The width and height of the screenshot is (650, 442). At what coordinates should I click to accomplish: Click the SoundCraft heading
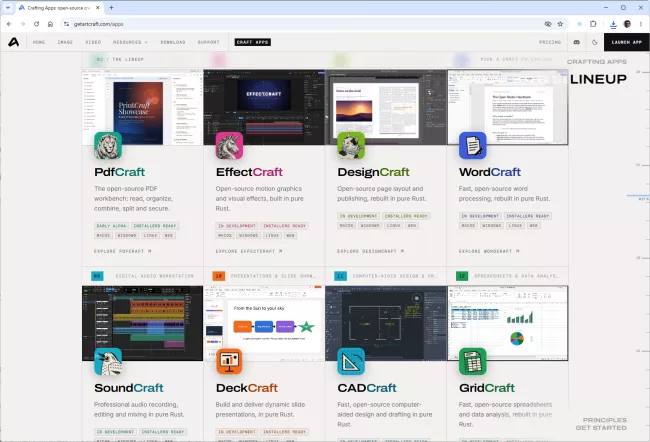(129, 388)
